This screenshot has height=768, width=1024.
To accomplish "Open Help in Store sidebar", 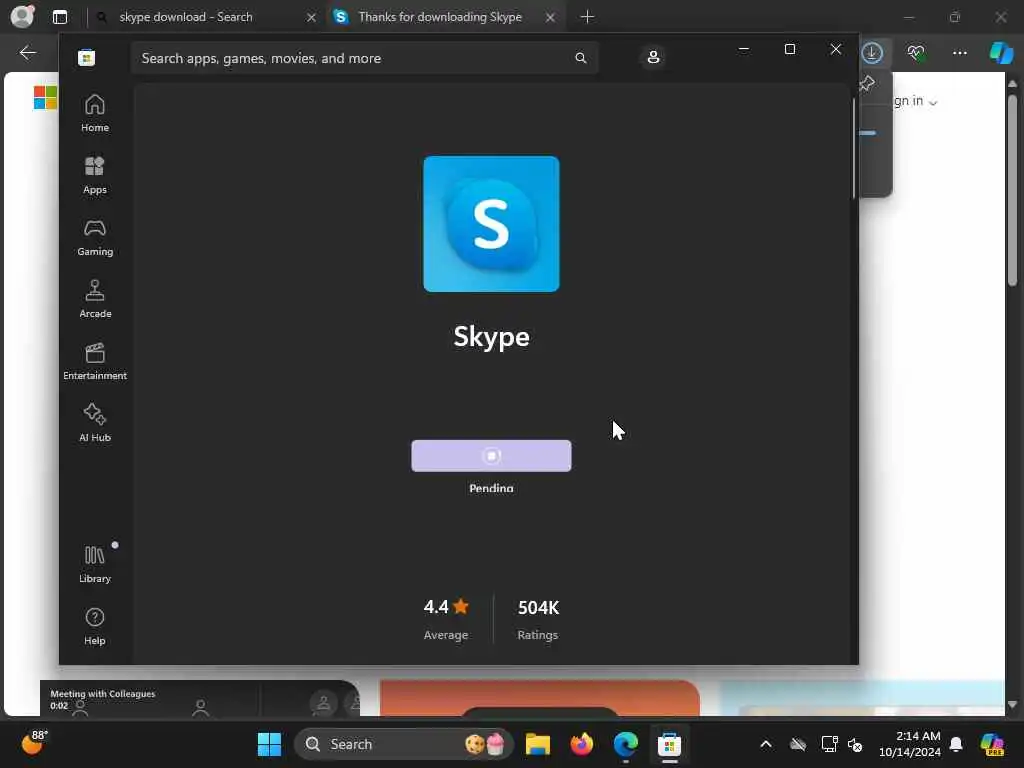I will point(95,626).
